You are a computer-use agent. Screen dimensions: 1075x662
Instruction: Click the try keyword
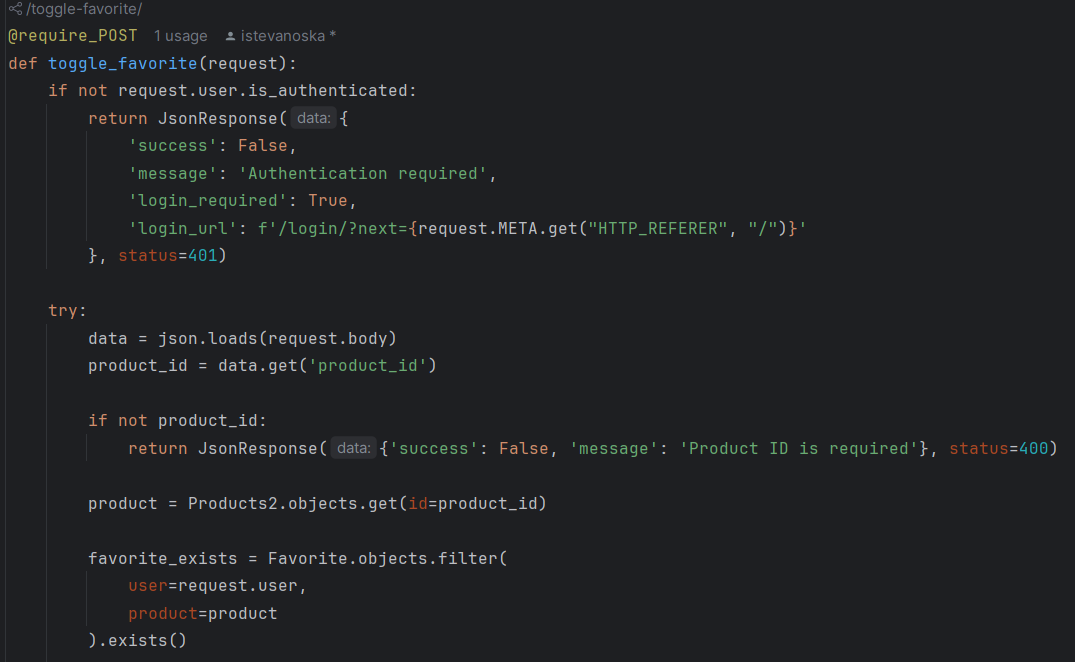pyautogui.click(x=63, y=311)
